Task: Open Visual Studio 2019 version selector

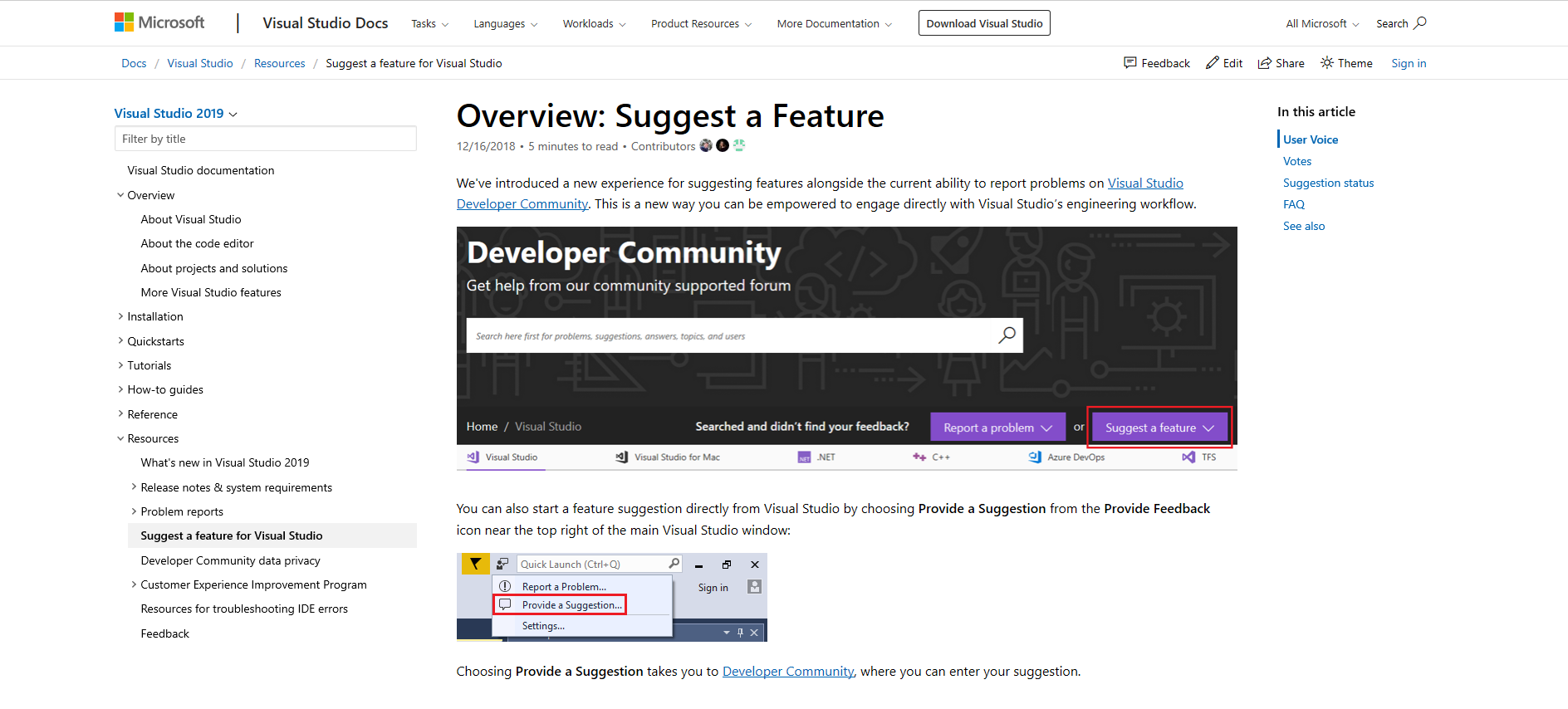Action: tap(176, 113)
